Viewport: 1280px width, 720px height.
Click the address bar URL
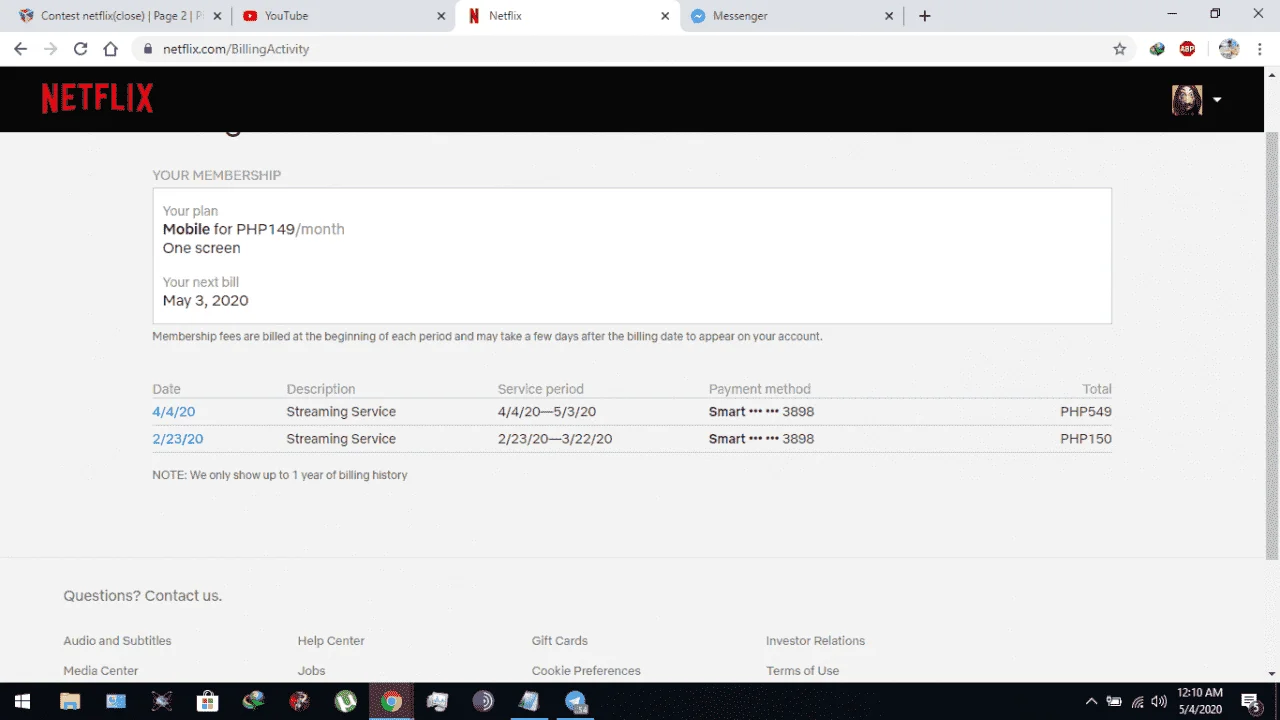tap(236, 49)
